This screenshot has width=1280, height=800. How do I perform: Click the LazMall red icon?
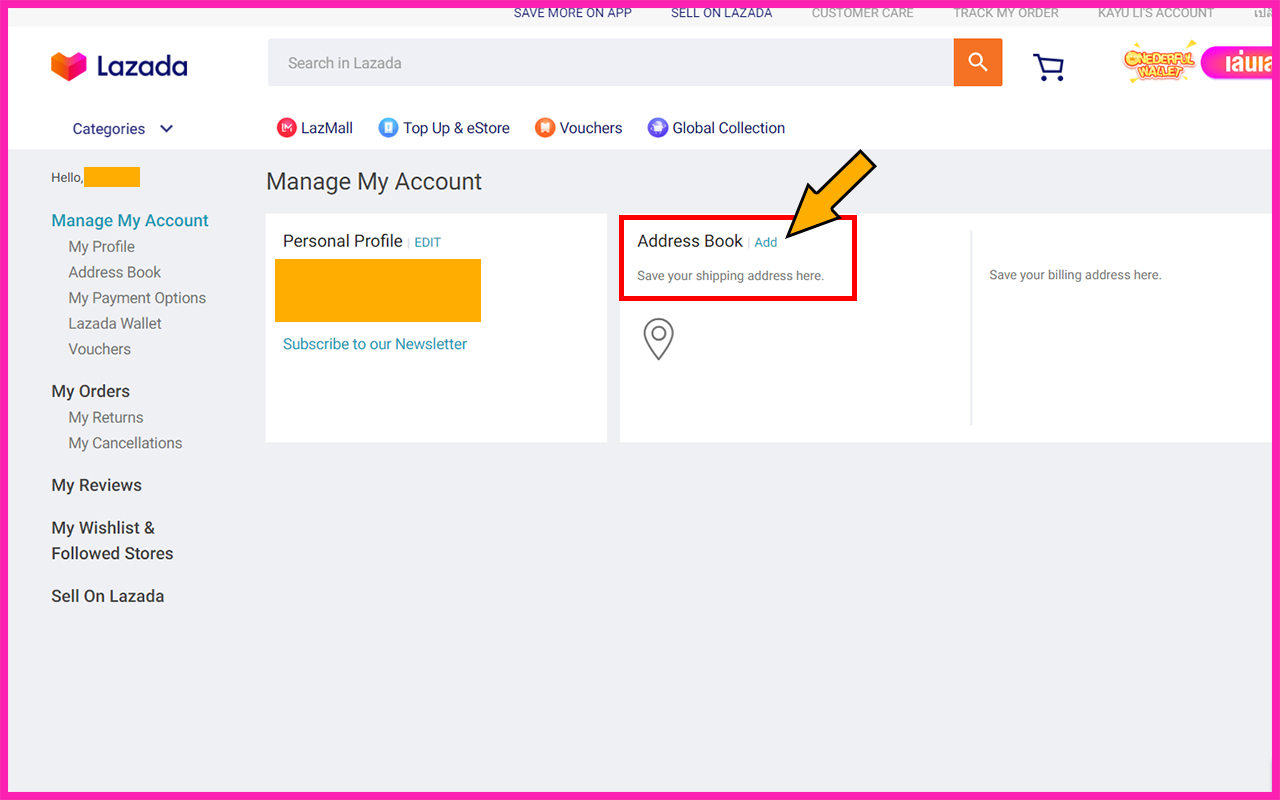(287, 128)
